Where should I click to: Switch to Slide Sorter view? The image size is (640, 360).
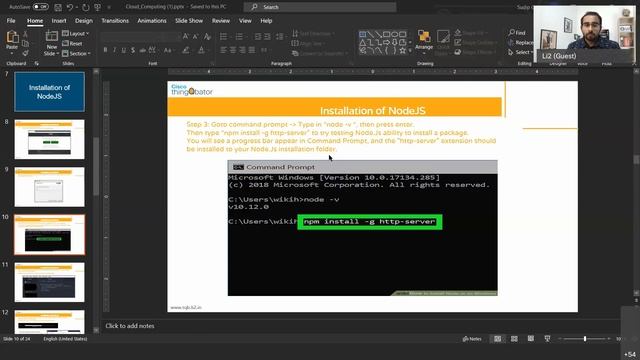[x=514, y=339]
